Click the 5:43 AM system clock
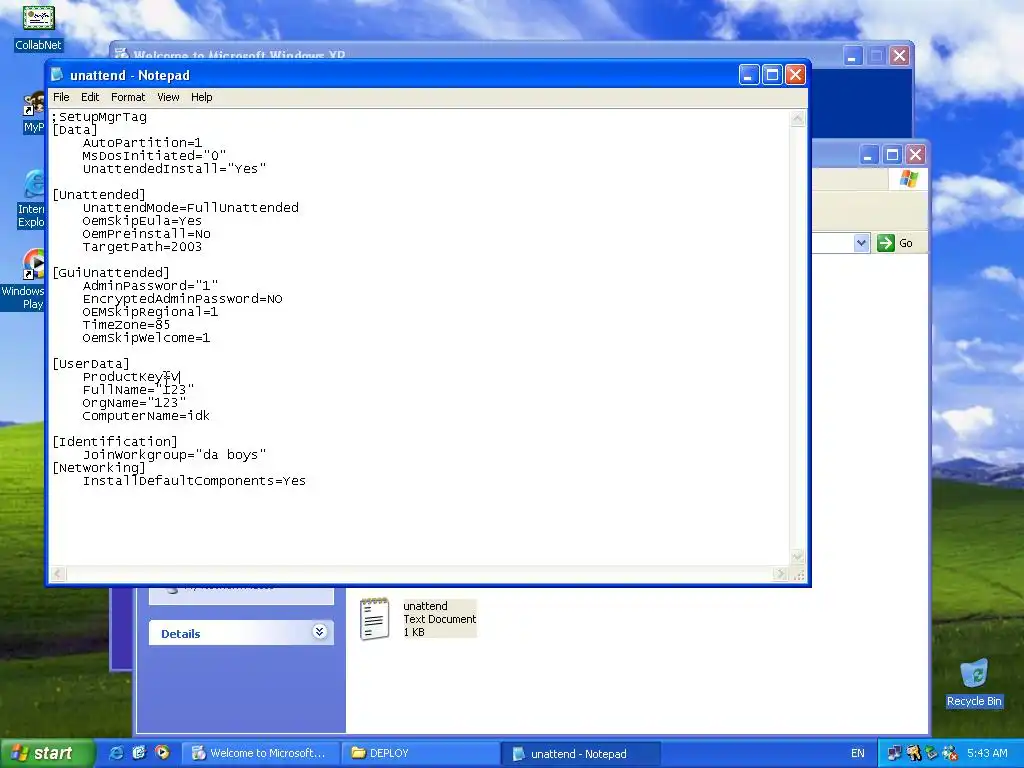 (987, 753)
